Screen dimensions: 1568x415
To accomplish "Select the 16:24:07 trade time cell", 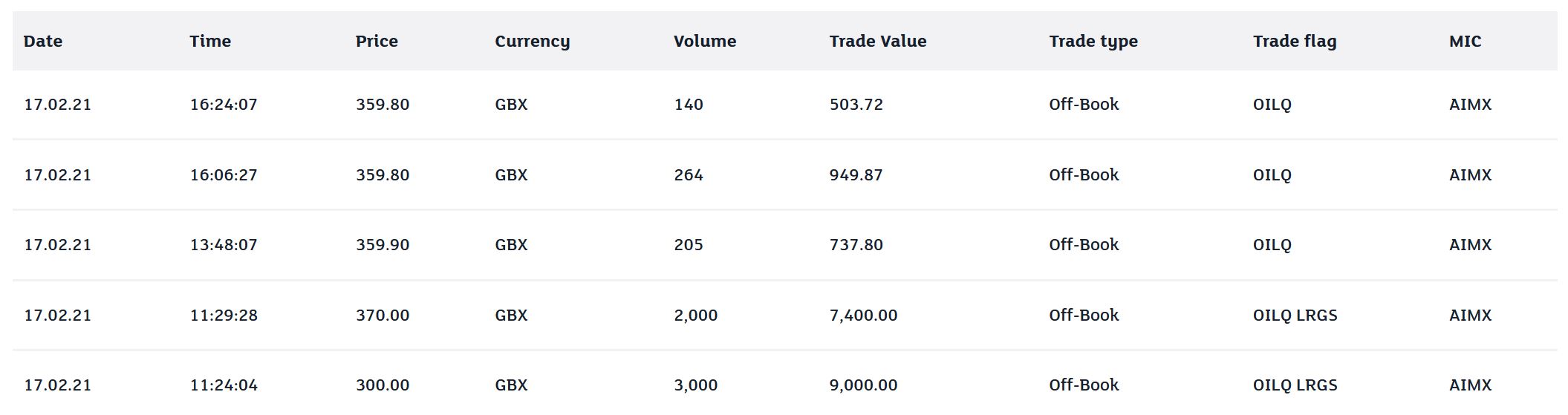I will click(x=224, y=105).
